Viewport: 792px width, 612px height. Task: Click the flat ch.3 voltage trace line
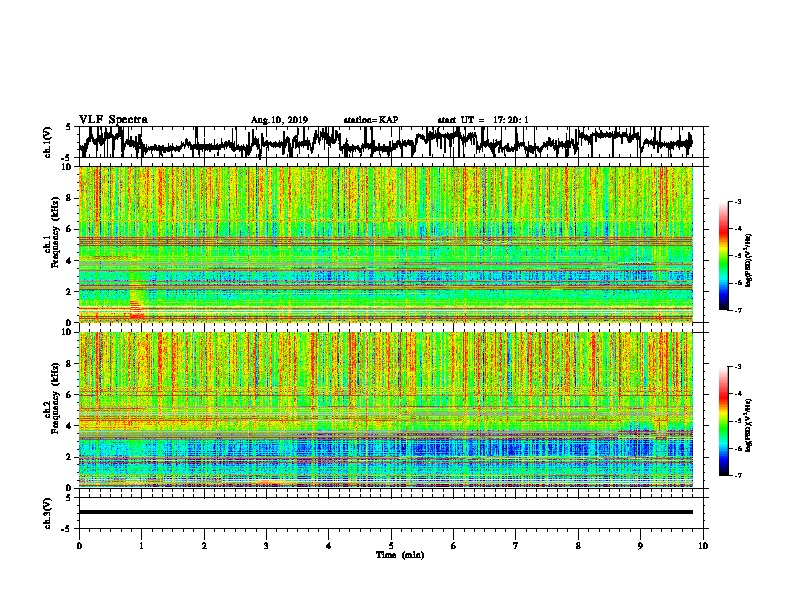coord(386,512)
